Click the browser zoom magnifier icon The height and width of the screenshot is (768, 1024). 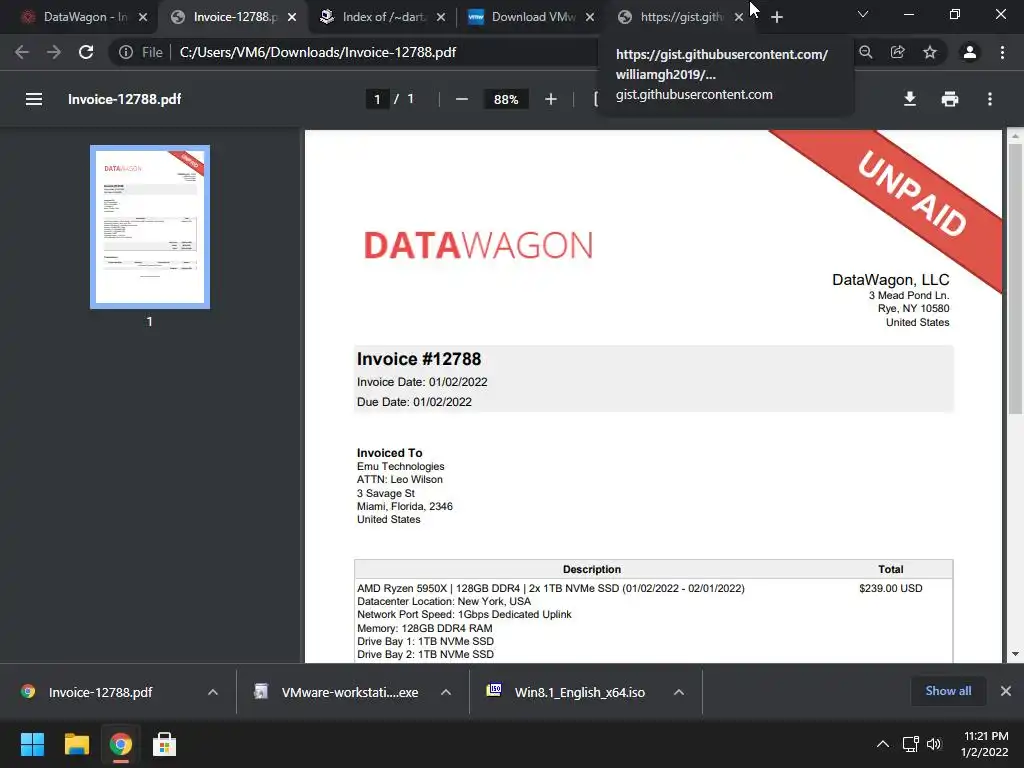pos(866,52)
